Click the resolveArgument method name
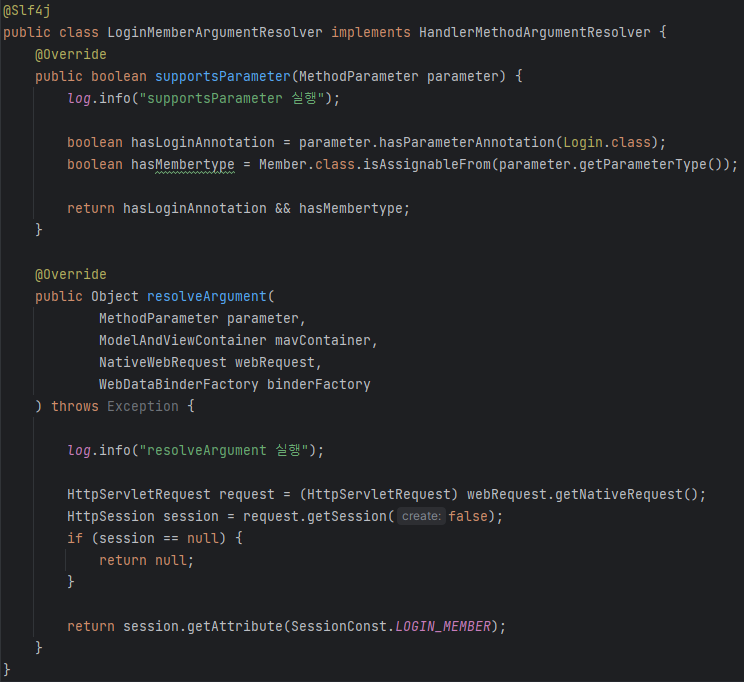Viewport: 744px width, 682px height. tap(207, 297)
